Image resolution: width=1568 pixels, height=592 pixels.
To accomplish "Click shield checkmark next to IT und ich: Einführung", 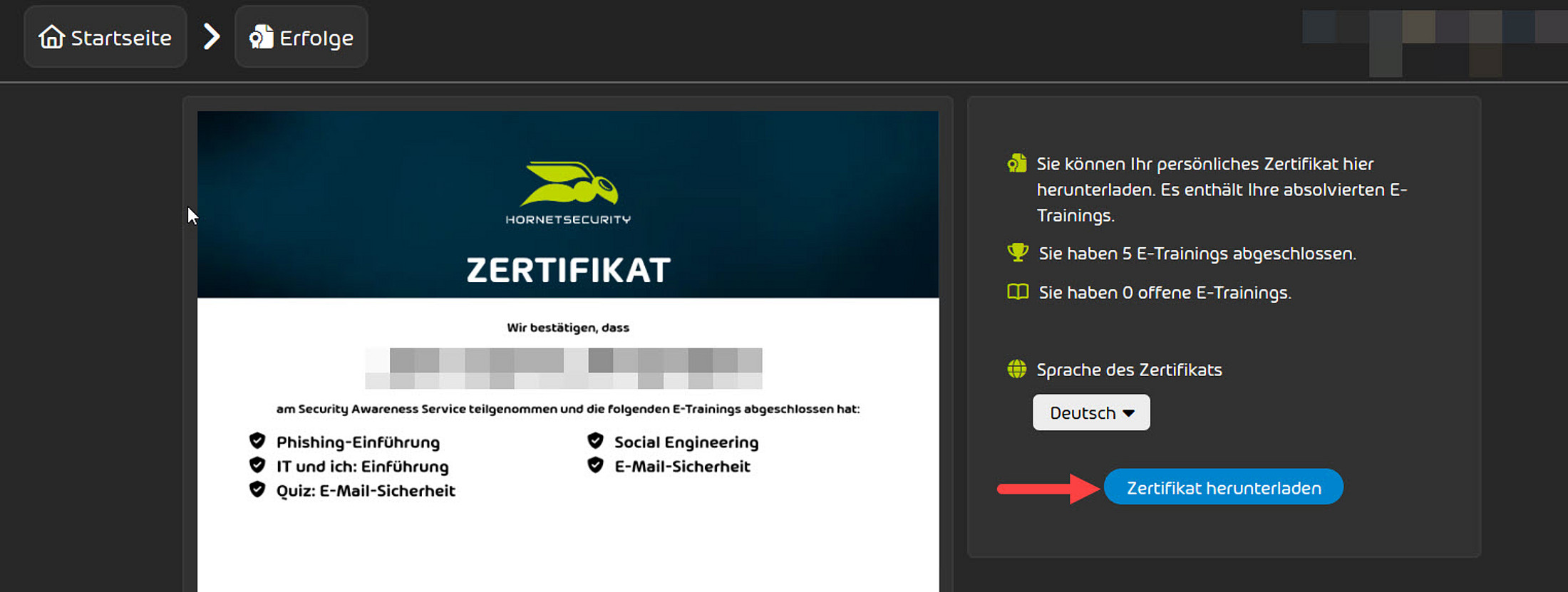I will coord(257,466).
